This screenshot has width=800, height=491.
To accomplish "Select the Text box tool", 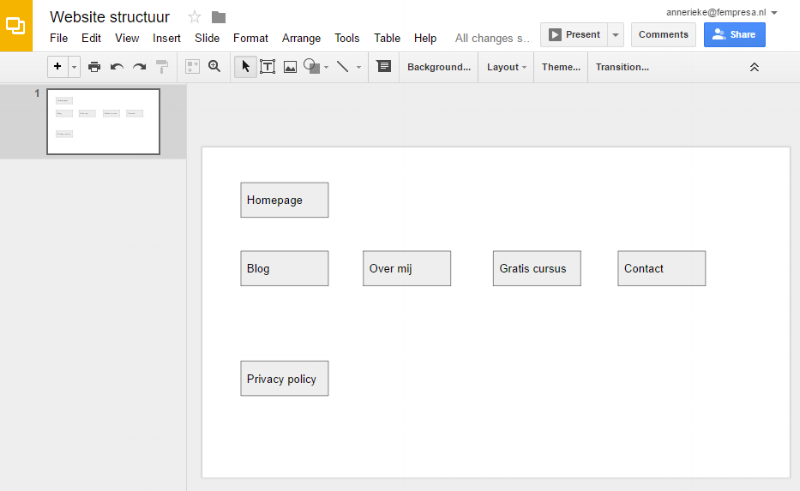I will (x=267, y=67).
